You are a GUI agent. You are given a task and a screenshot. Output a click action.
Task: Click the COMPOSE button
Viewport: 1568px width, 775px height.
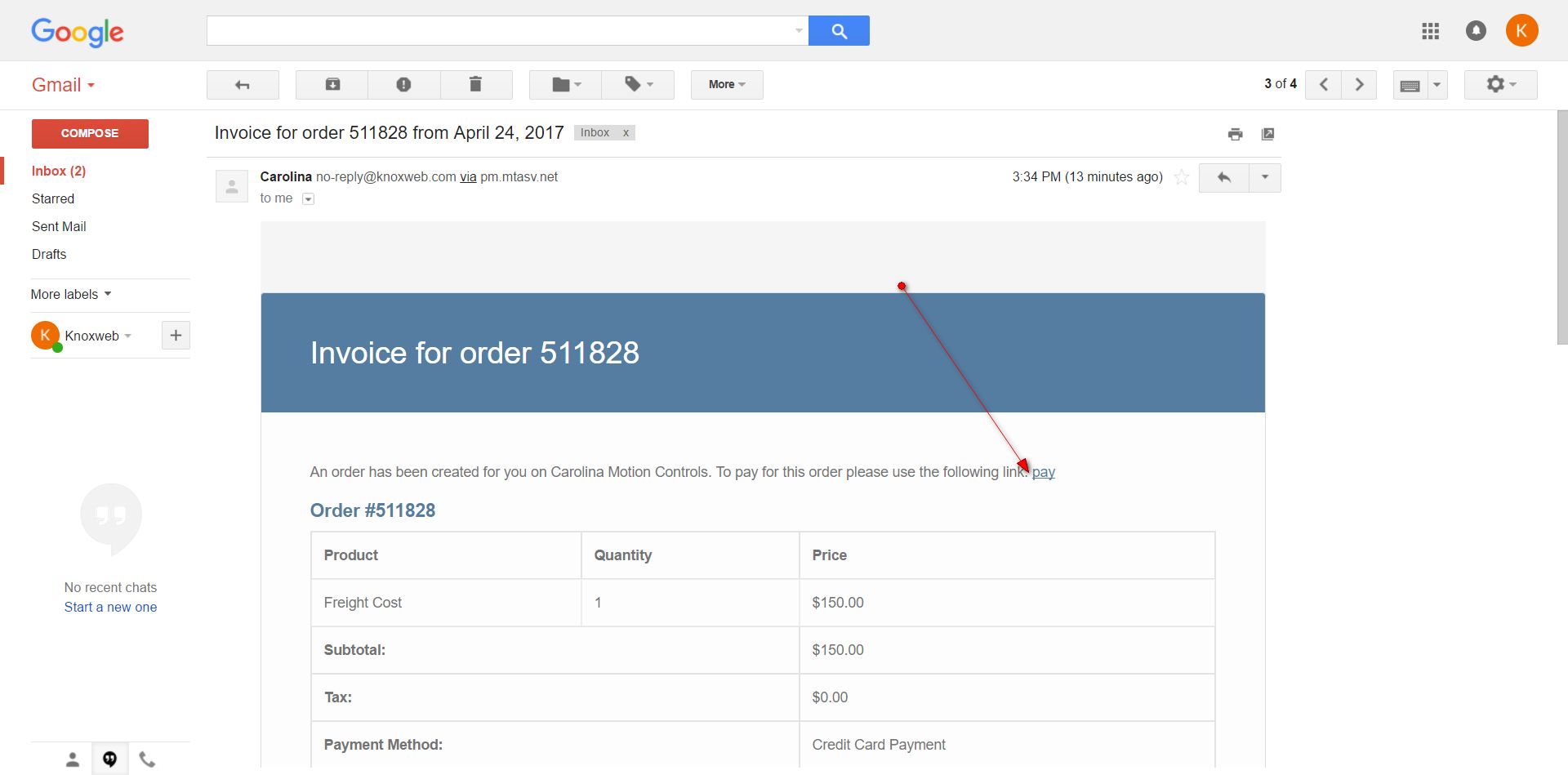pyautogui.click(x=90, y=133)
